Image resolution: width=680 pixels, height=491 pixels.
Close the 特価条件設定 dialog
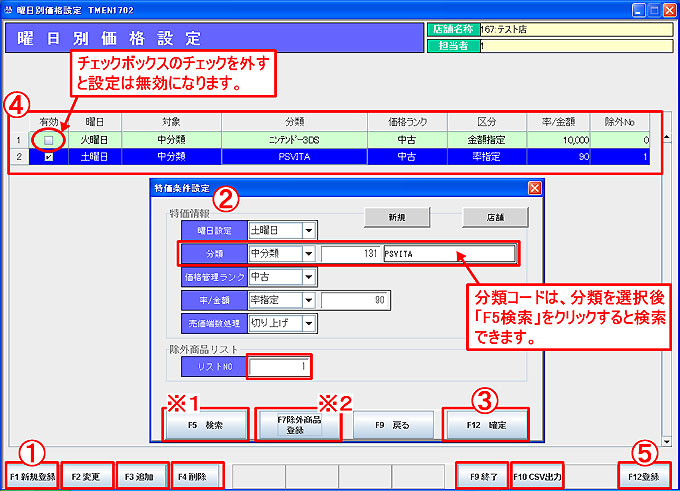pos(535,188)
